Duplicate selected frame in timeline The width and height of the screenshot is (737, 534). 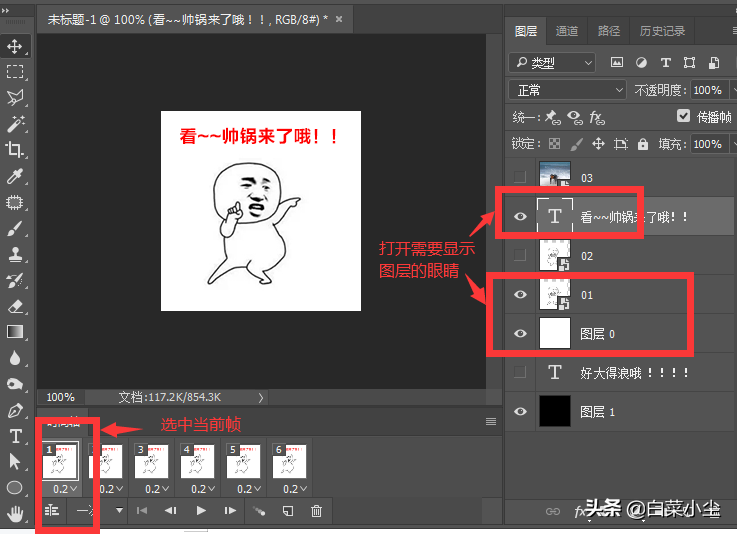[288, 511]
